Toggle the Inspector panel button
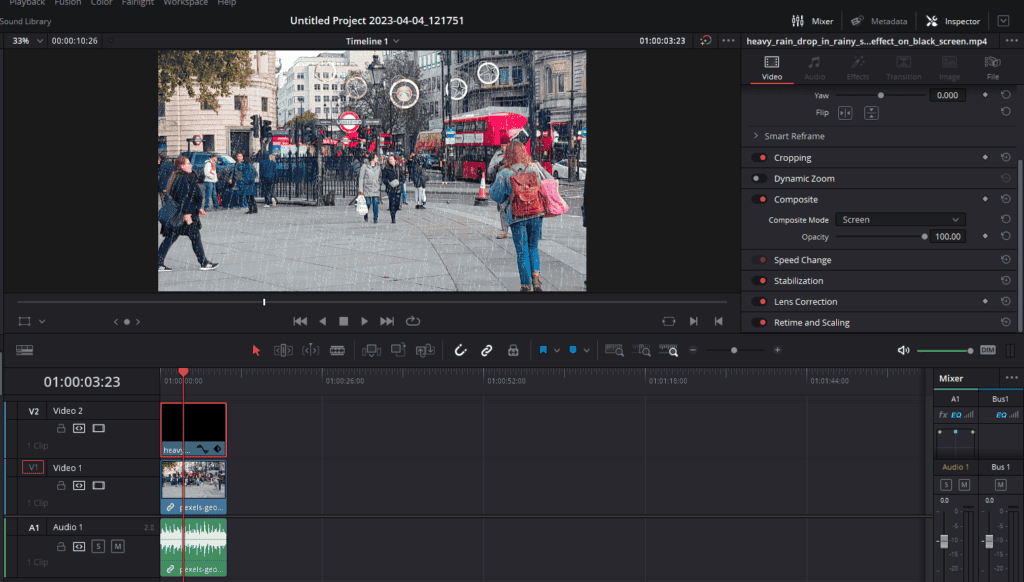 (x=953, y=21)
